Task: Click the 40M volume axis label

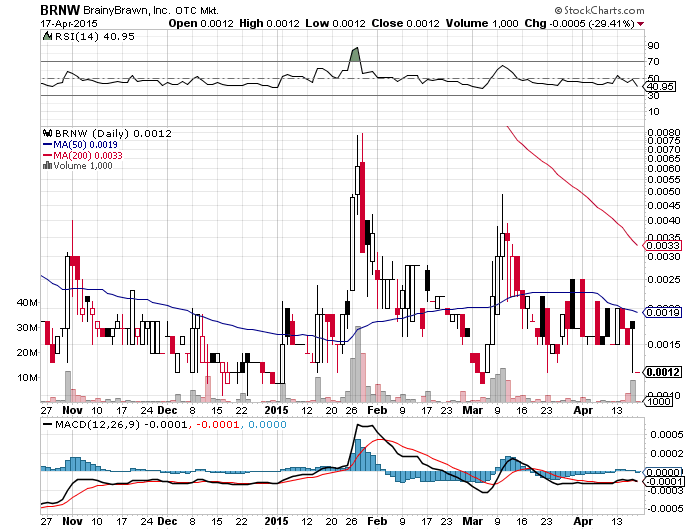Action: pos(27,302)
